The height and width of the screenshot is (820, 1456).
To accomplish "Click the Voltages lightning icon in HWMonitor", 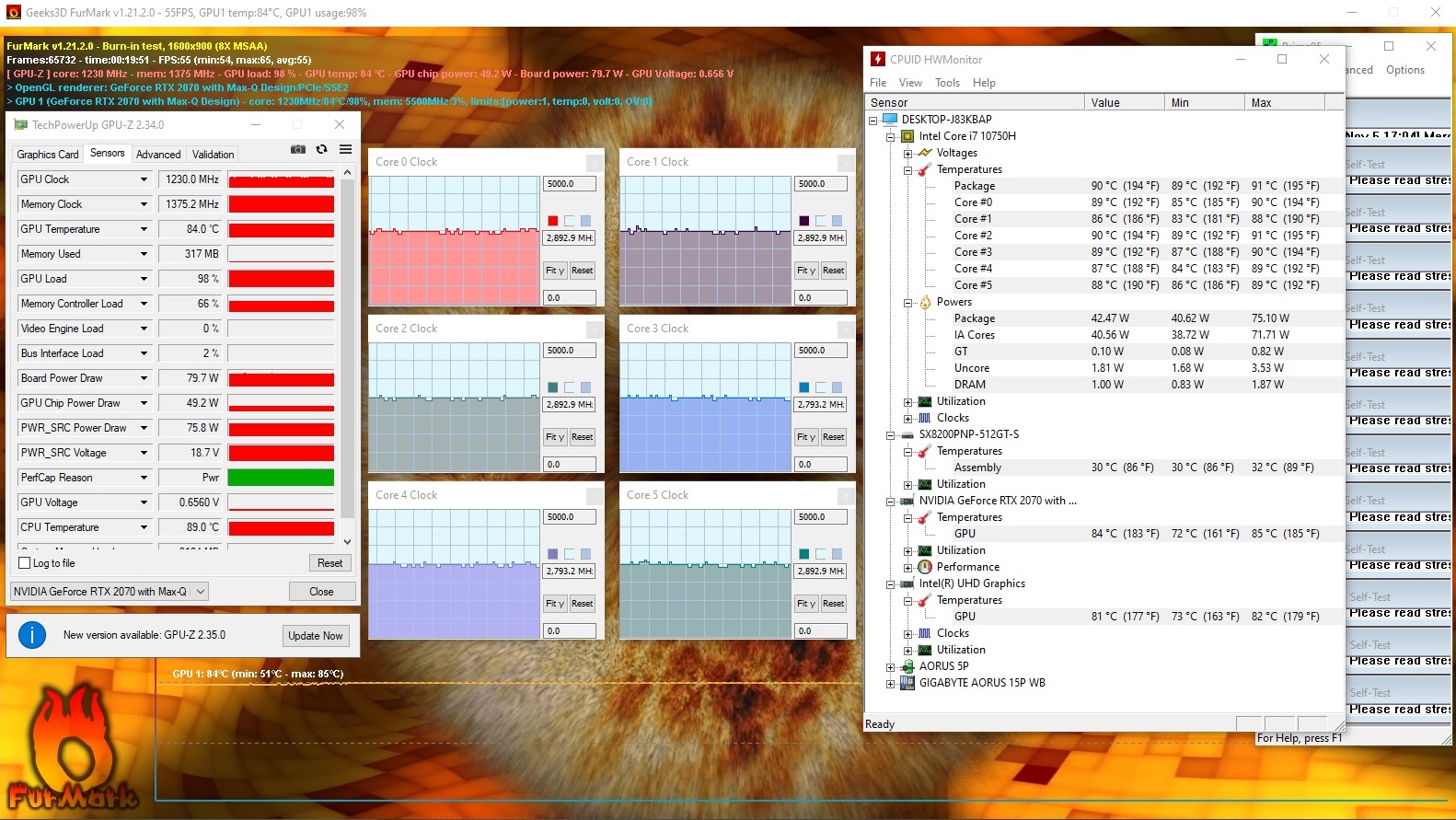I will pos(925,153).
